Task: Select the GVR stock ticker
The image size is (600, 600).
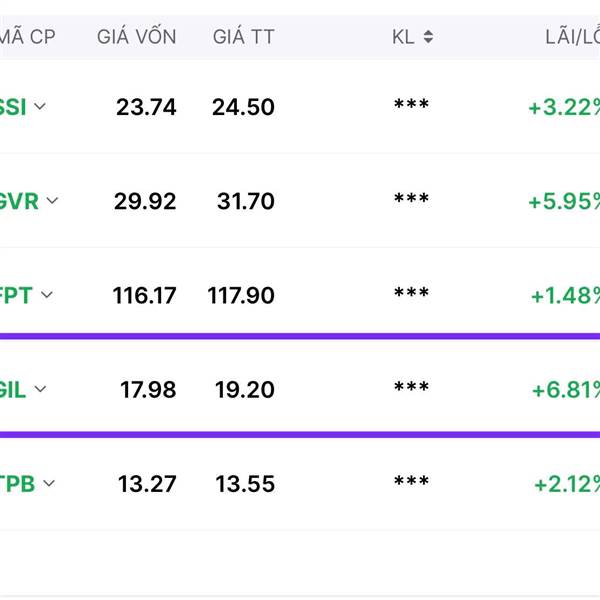Action: coord(19,201)
